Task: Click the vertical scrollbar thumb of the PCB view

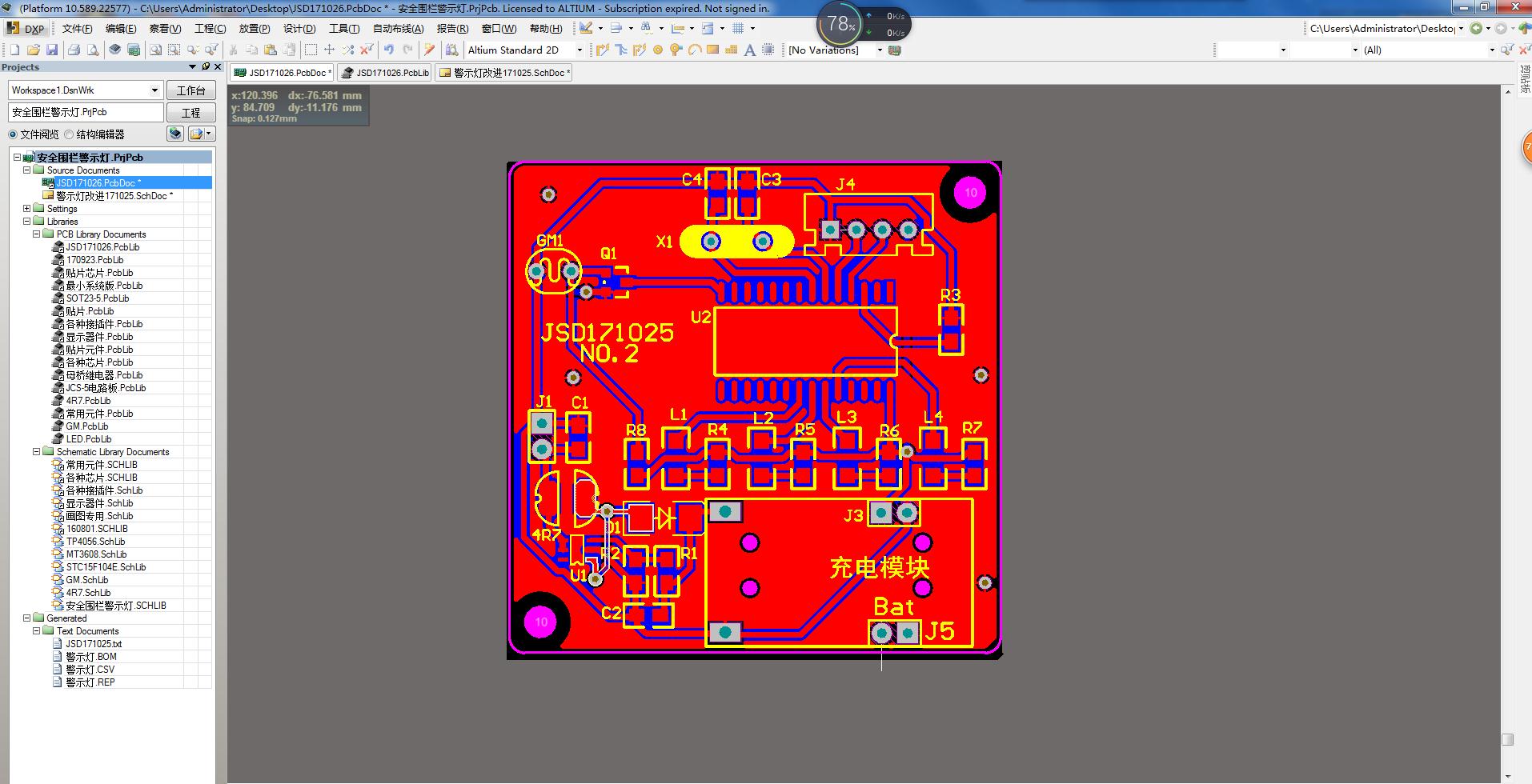Action: [1507, 739]
